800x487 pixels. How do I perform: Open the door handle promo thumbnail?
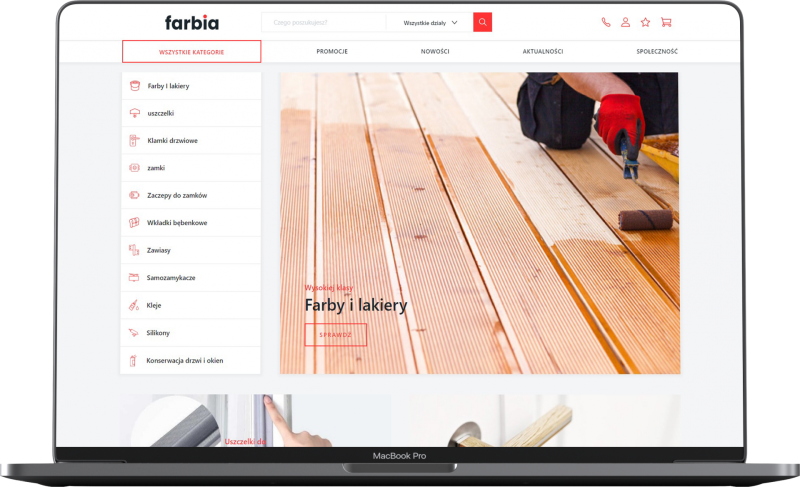544,421
